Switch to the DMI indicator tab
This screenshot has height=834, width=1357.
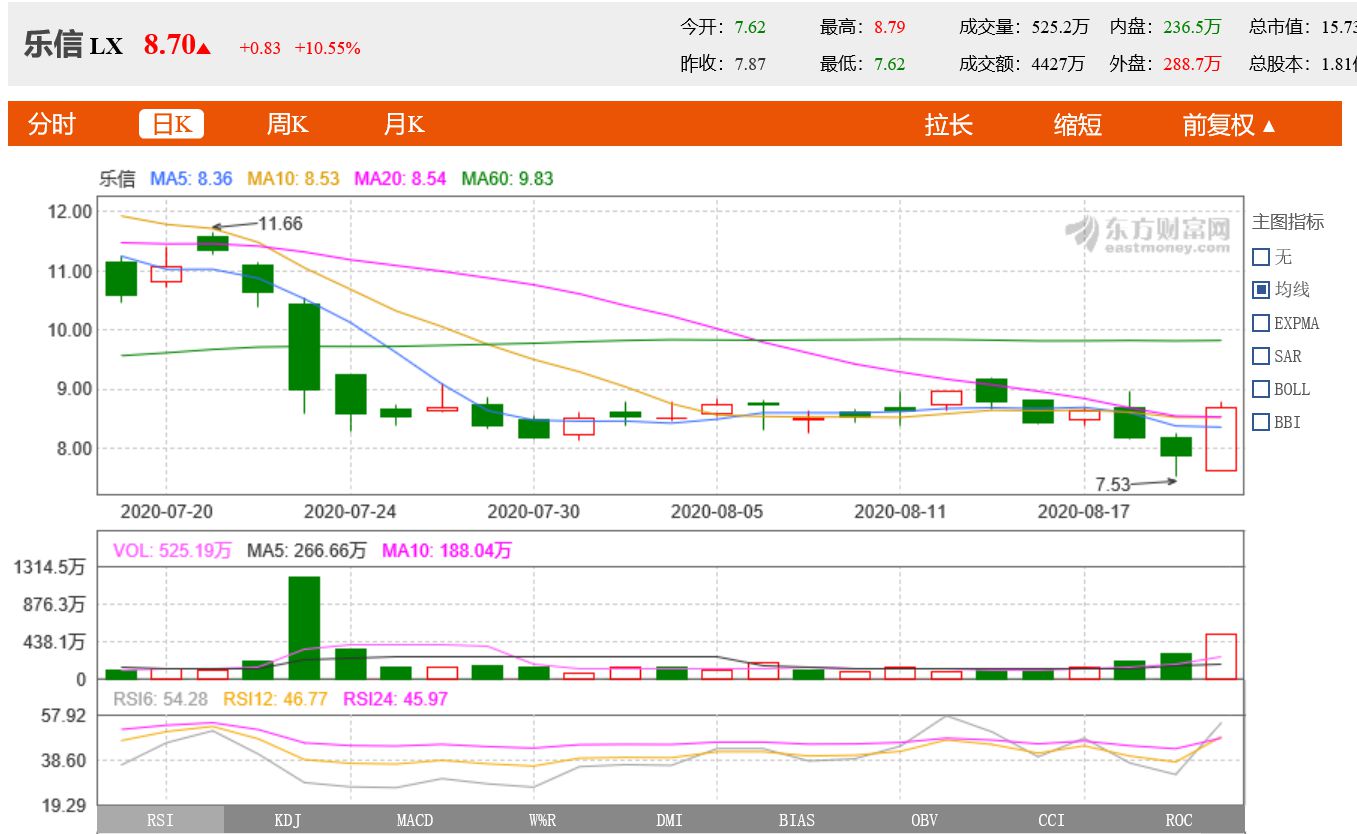670,820
